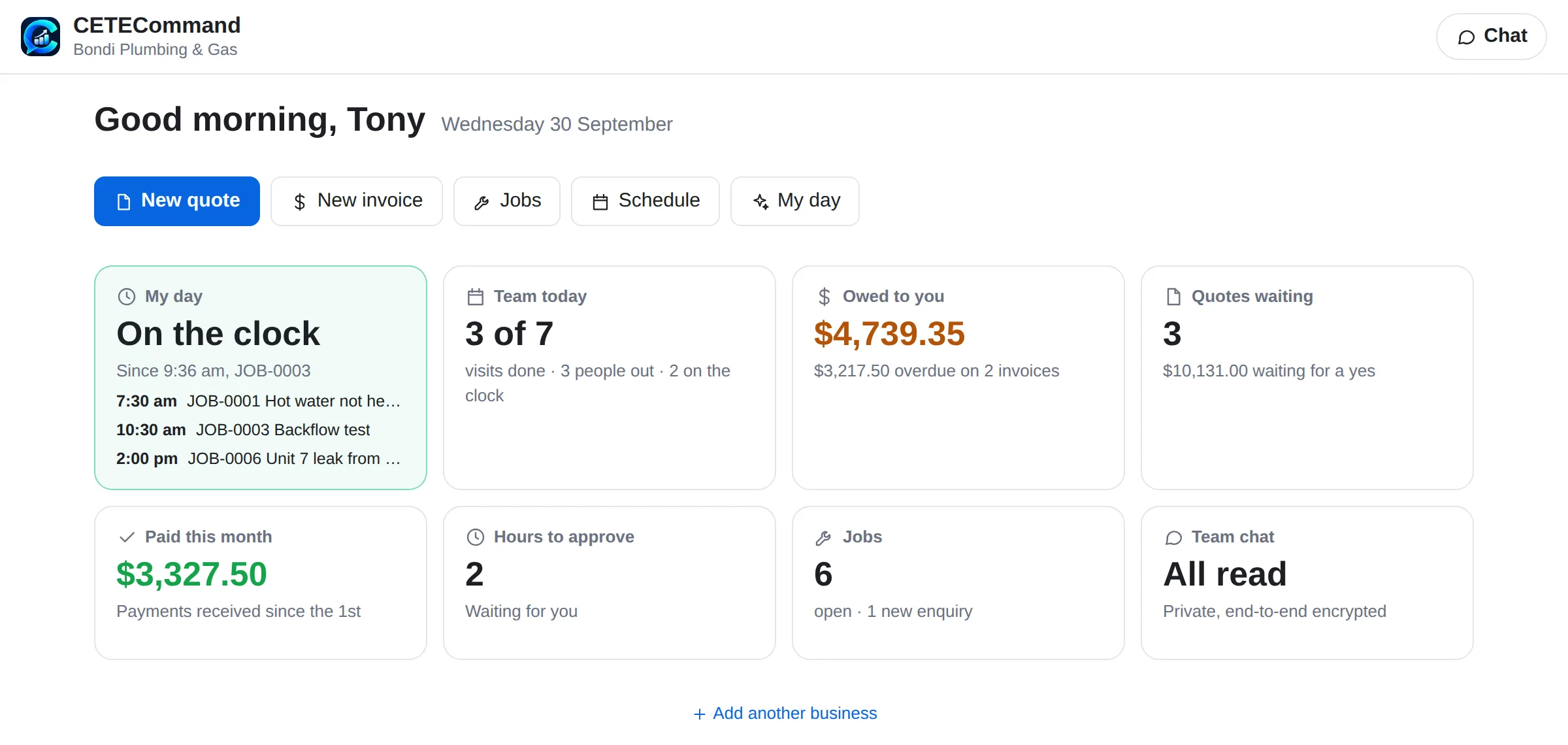Screen dimensions: 1568x745
Task: Click the clock icon in My day card
Action: point(127,297)
